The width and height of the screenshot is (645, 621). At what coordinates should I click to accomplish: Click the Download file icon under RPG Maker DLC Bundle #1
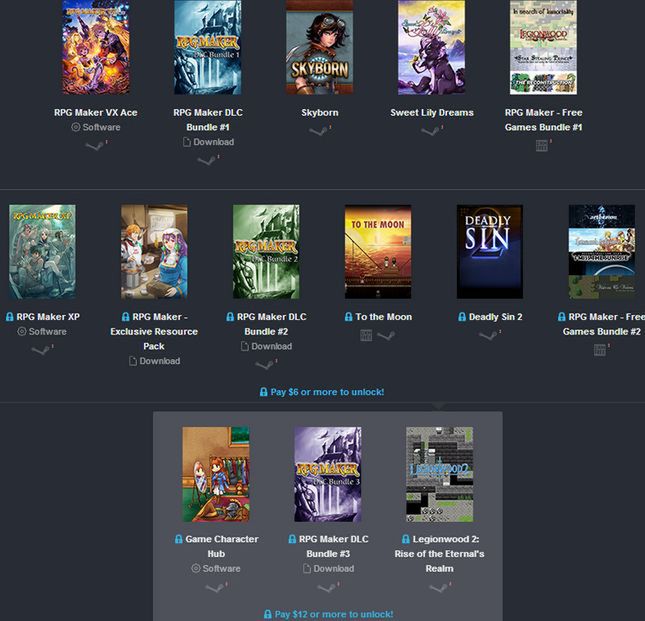187,142
